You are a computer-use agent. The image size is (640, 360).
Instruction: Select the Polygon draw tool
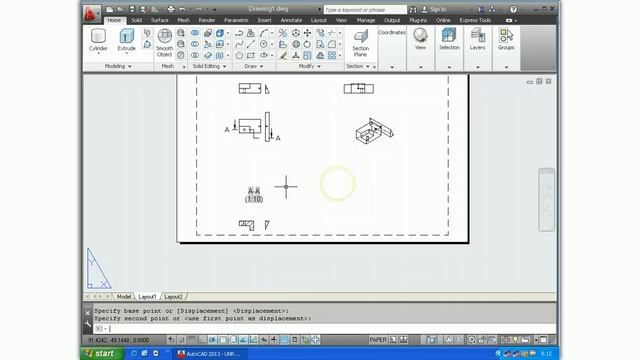coord(240,55)
